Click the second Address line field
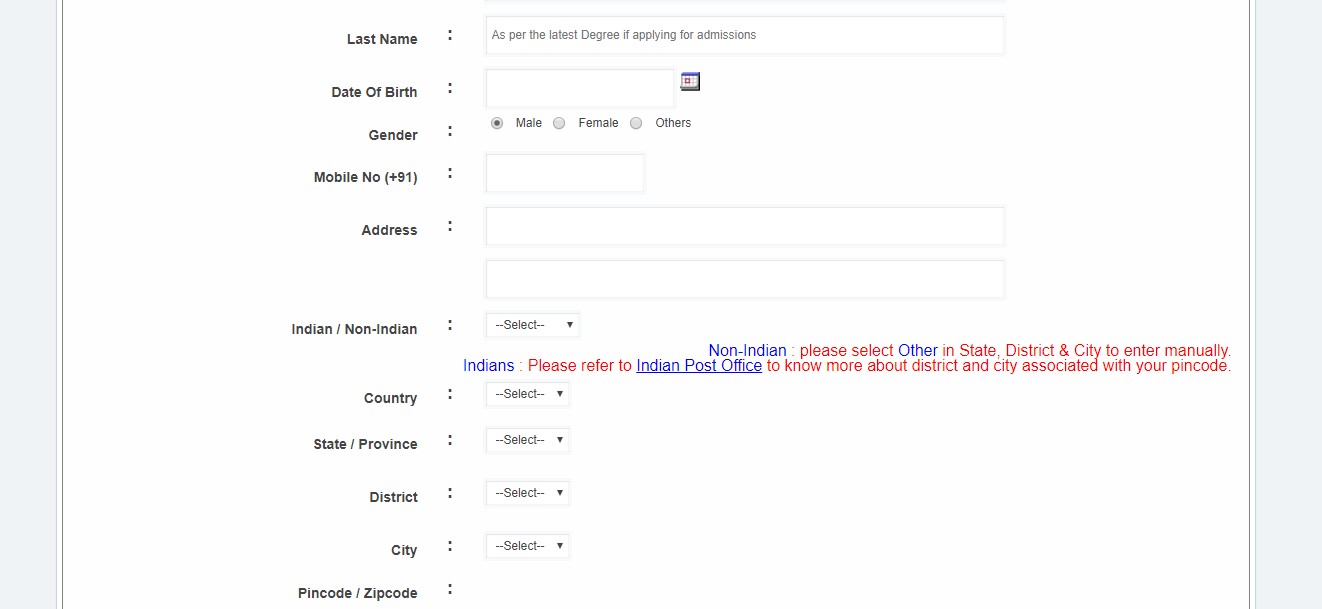1322x609 pixels. (744, 279)
